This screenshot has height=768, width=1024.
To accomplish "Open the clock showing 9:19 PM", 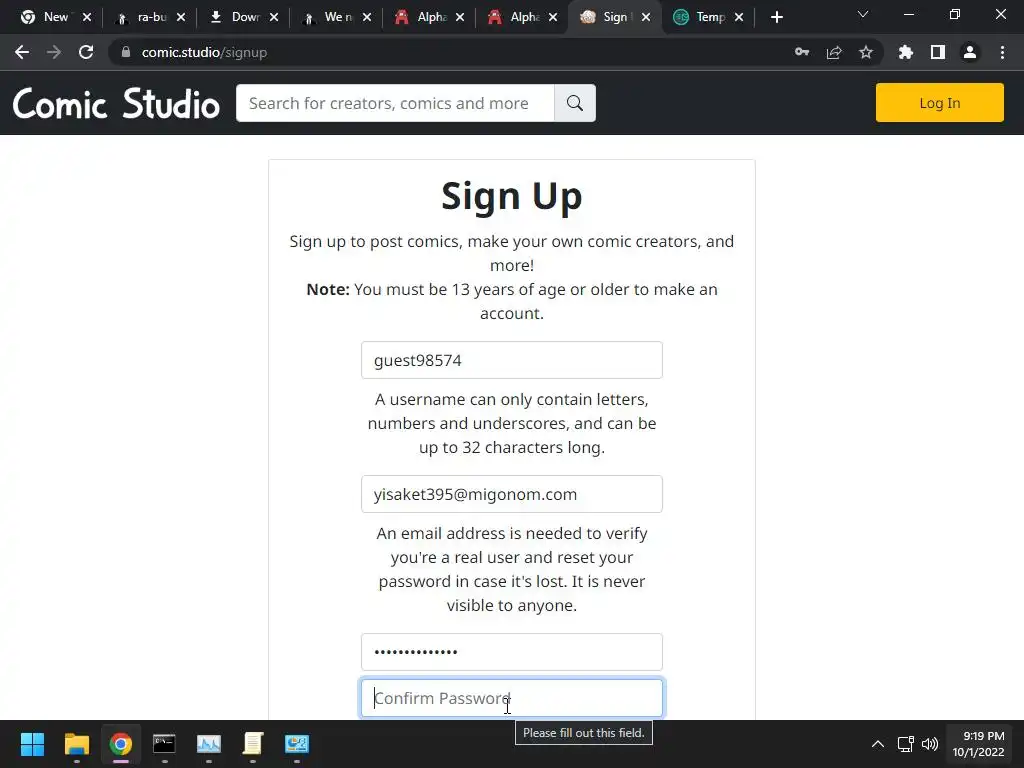I will [978, 744].
